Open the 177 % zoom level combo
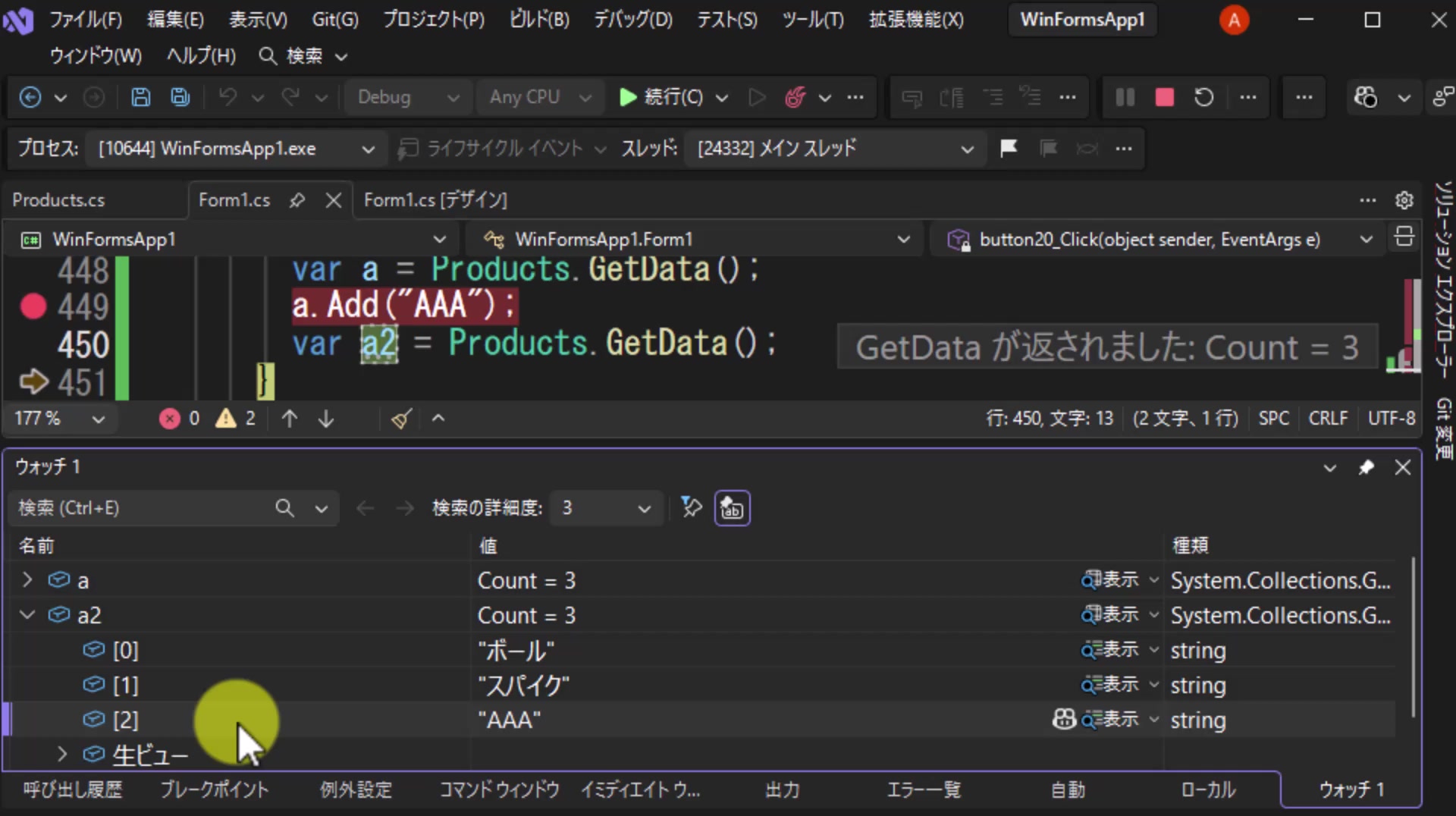This screenshot has width=1456, height=816. (59, 418)
